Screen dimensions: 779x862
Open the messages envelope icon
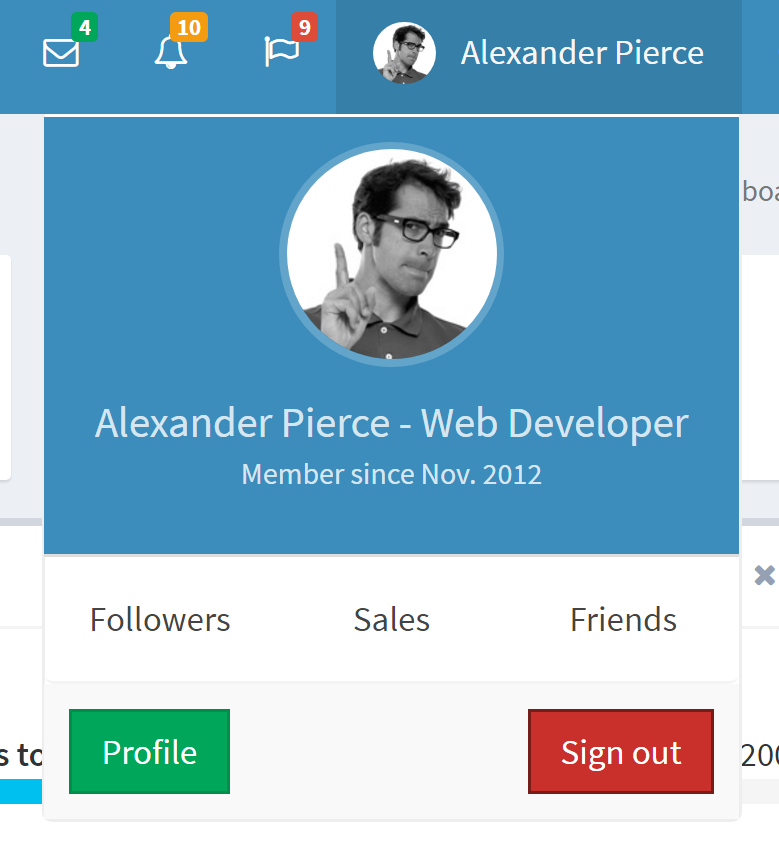point(60,55)
